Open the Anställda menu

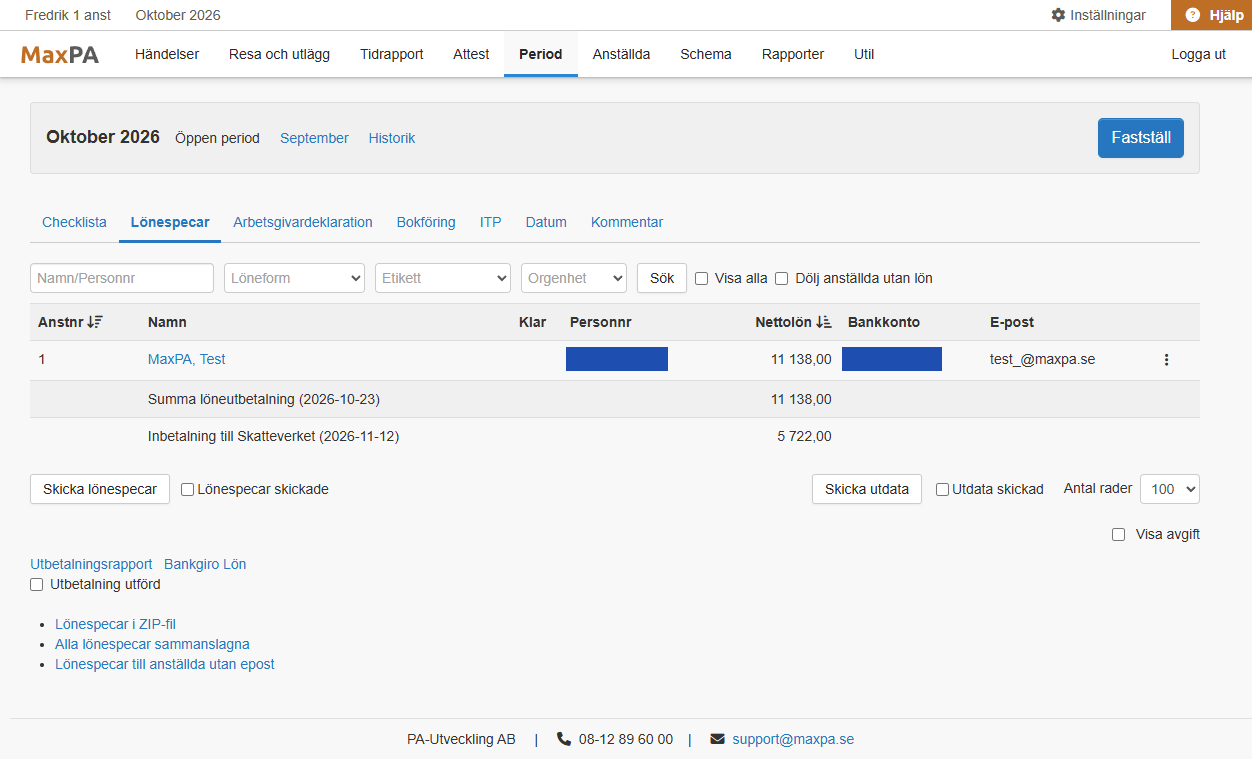coord(621,55)
